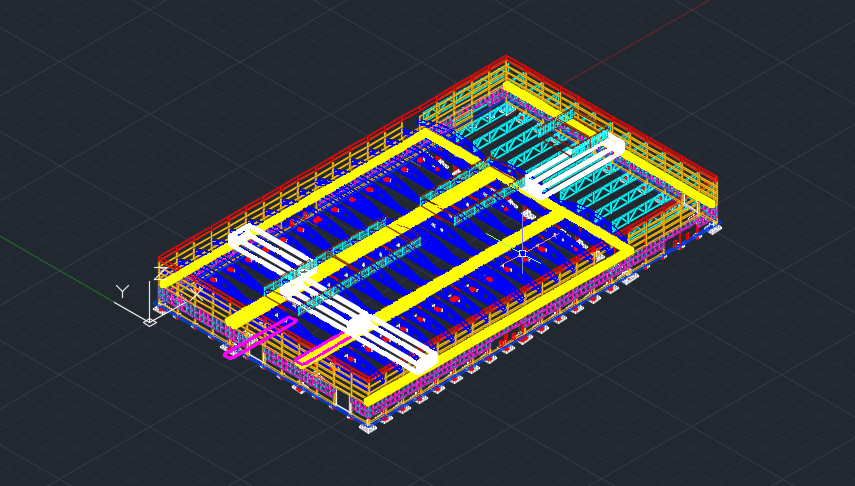
Task: Select the bottom corner white foundation pad
Action: tap(369, 427)
